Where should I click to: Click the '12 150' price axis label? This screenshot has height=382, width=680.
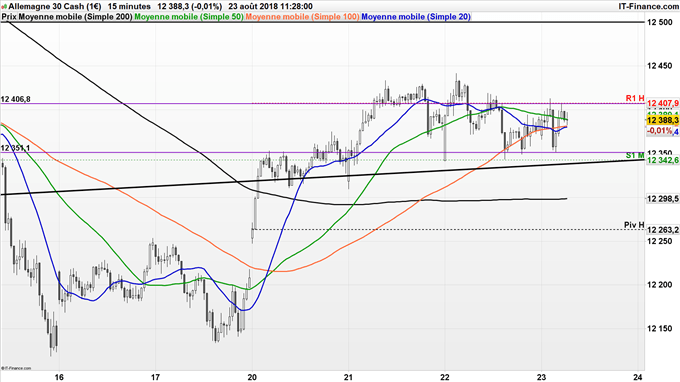point(660,329)
